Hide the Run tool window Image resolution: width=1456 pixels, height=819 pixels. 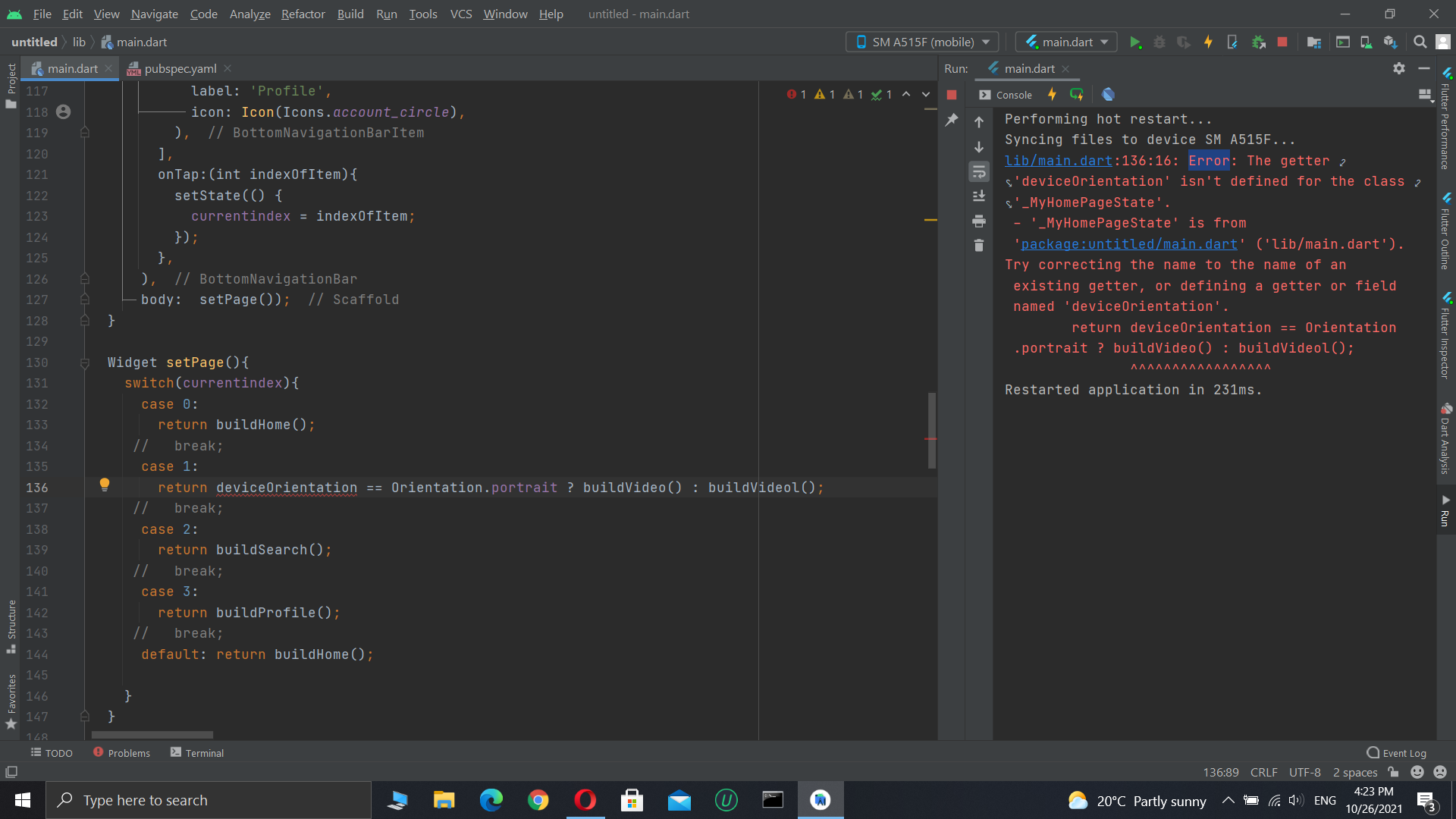[1424, 68]
